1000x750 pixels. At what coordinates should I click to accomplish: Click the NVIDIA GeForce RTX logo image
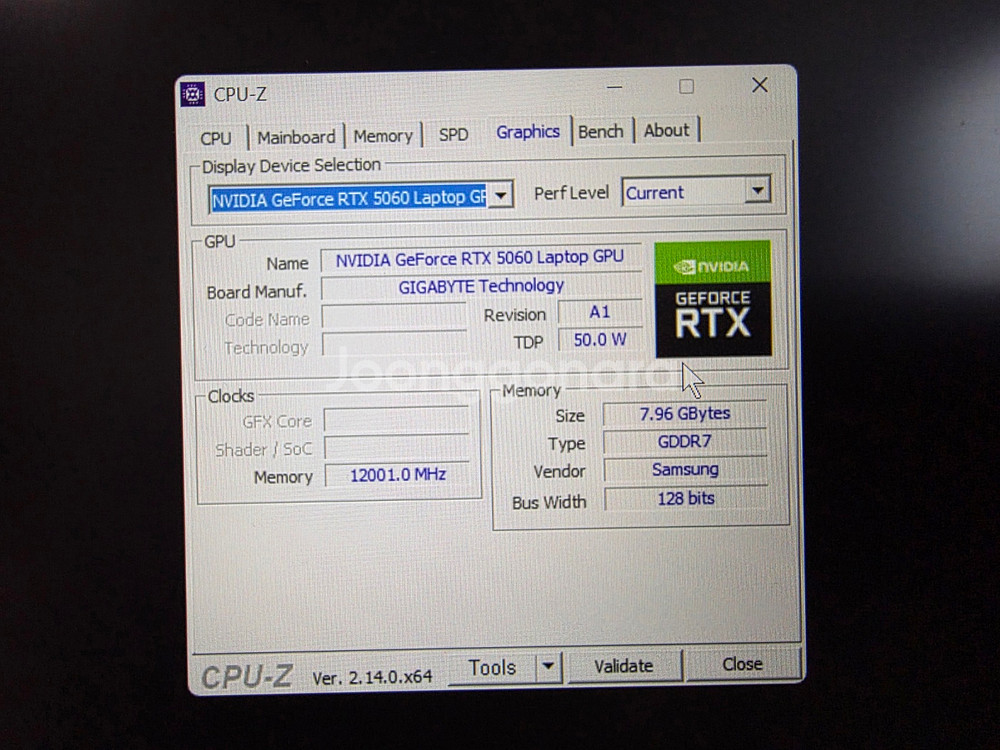[713, 298]
